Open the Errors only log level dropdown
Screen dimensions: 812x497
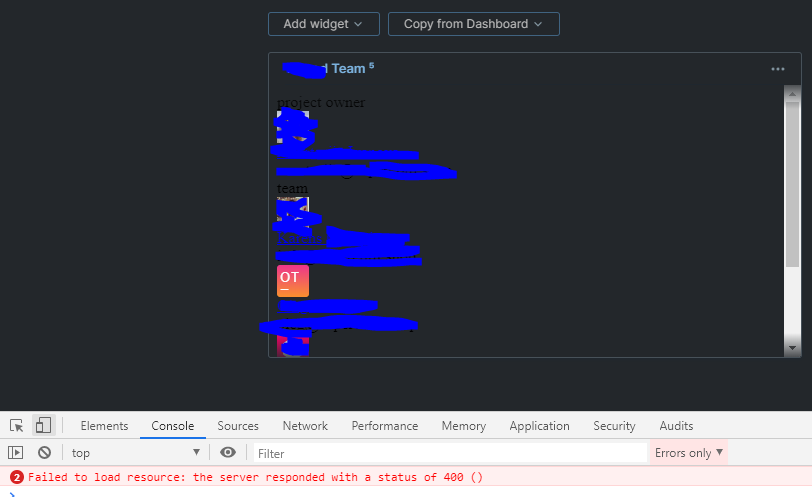pyautogui.click(x=689, y=452)
